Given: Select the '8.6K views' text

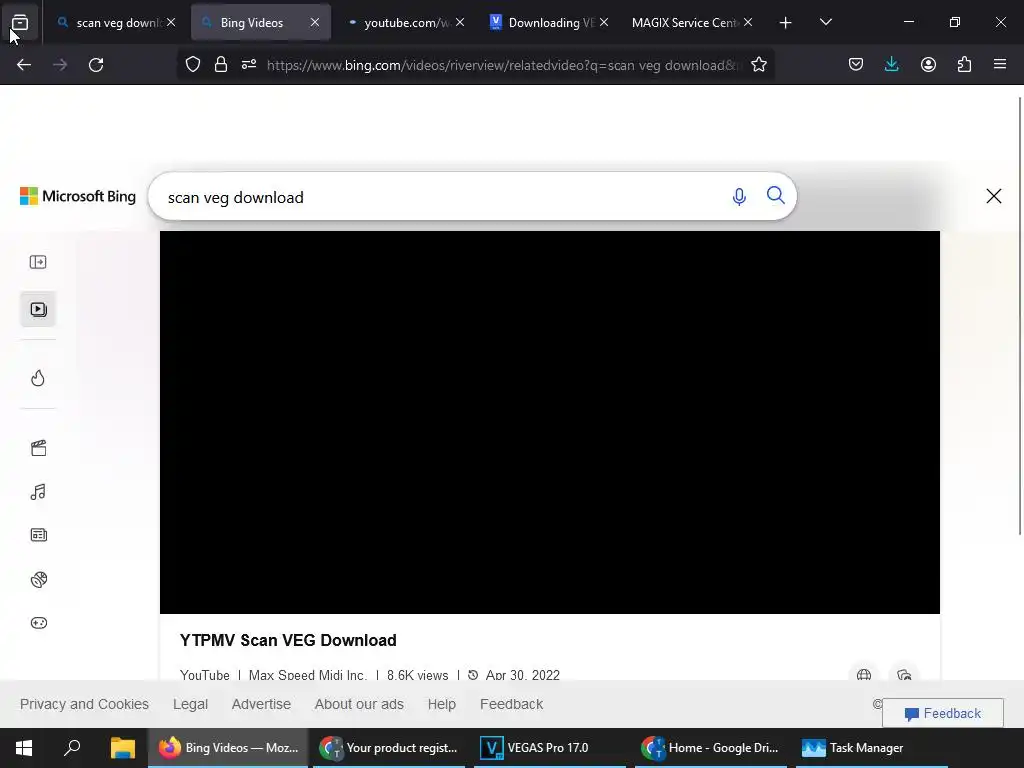Looking at the screenshot, I should pyautogui.click(x=417, y=675).
